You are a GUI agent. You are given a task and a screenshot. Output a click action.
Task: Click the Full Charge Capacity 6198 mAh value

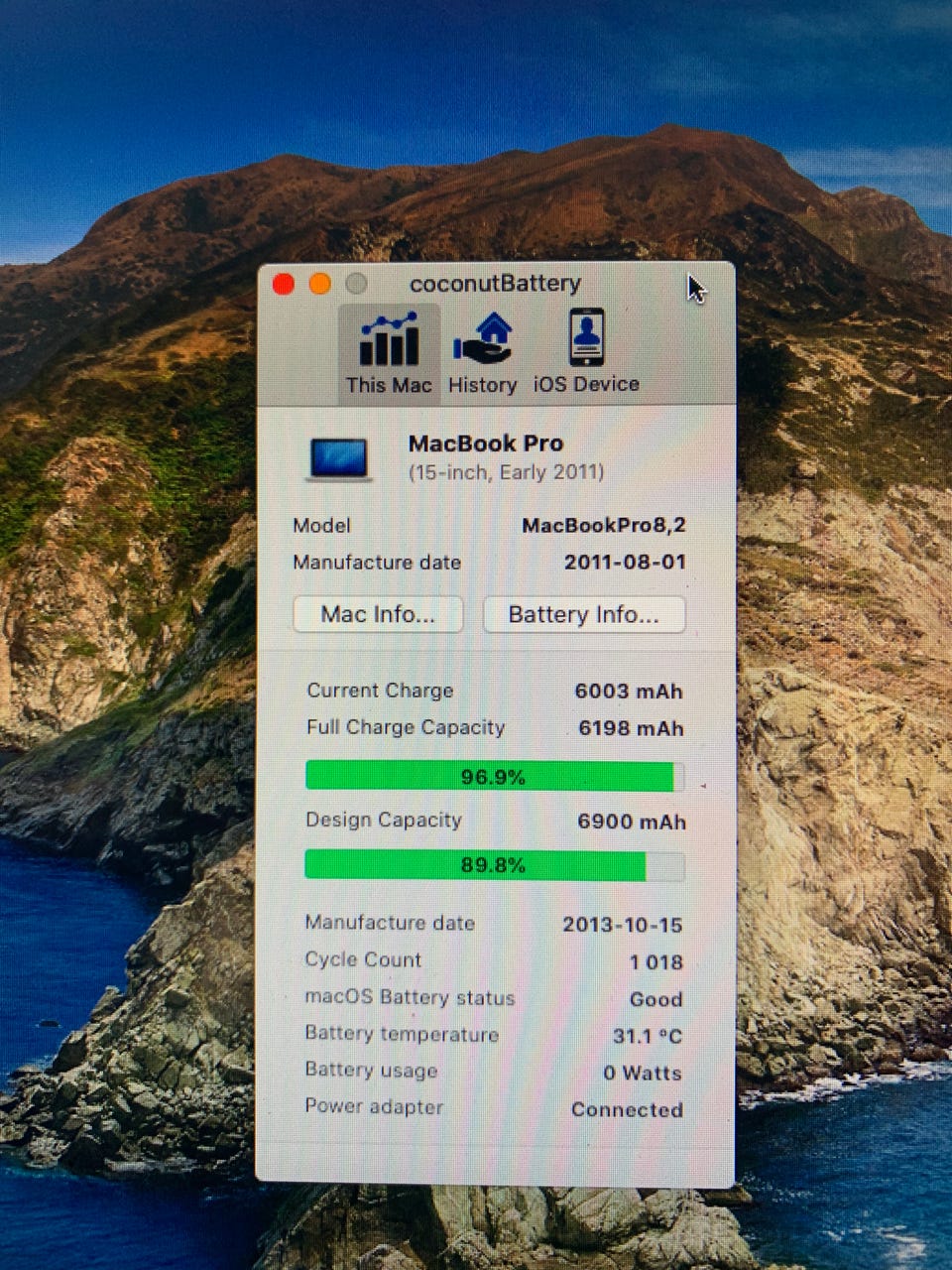pos(632,728)
